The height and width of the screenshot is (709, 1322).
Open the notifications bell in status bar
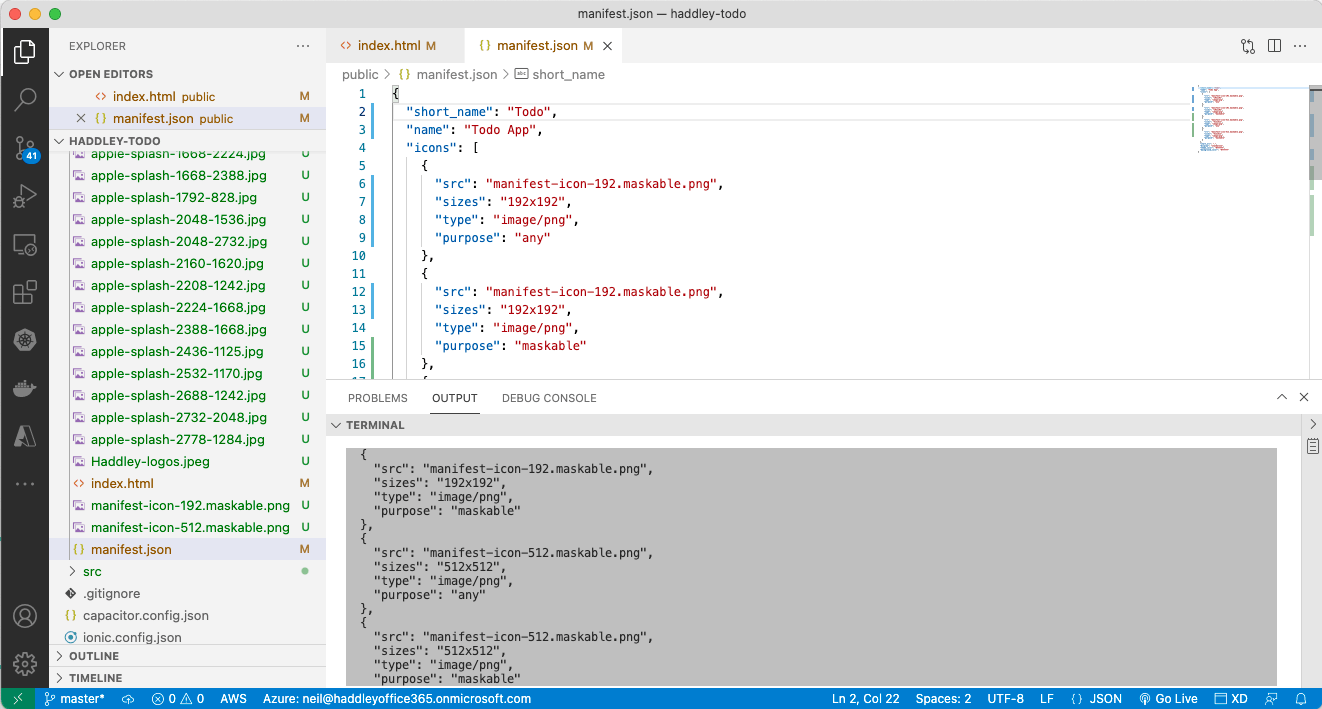coord(1302,699)
